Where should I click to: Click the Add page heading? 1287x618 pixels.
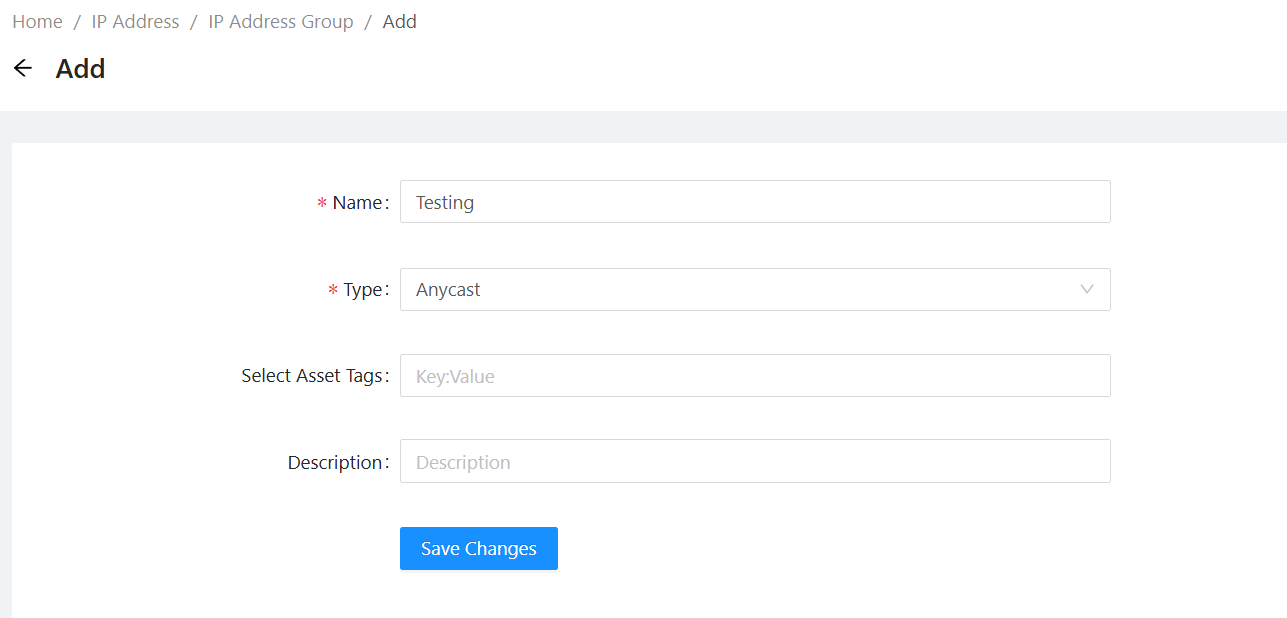pyautogui.click(x=80, y=69)
